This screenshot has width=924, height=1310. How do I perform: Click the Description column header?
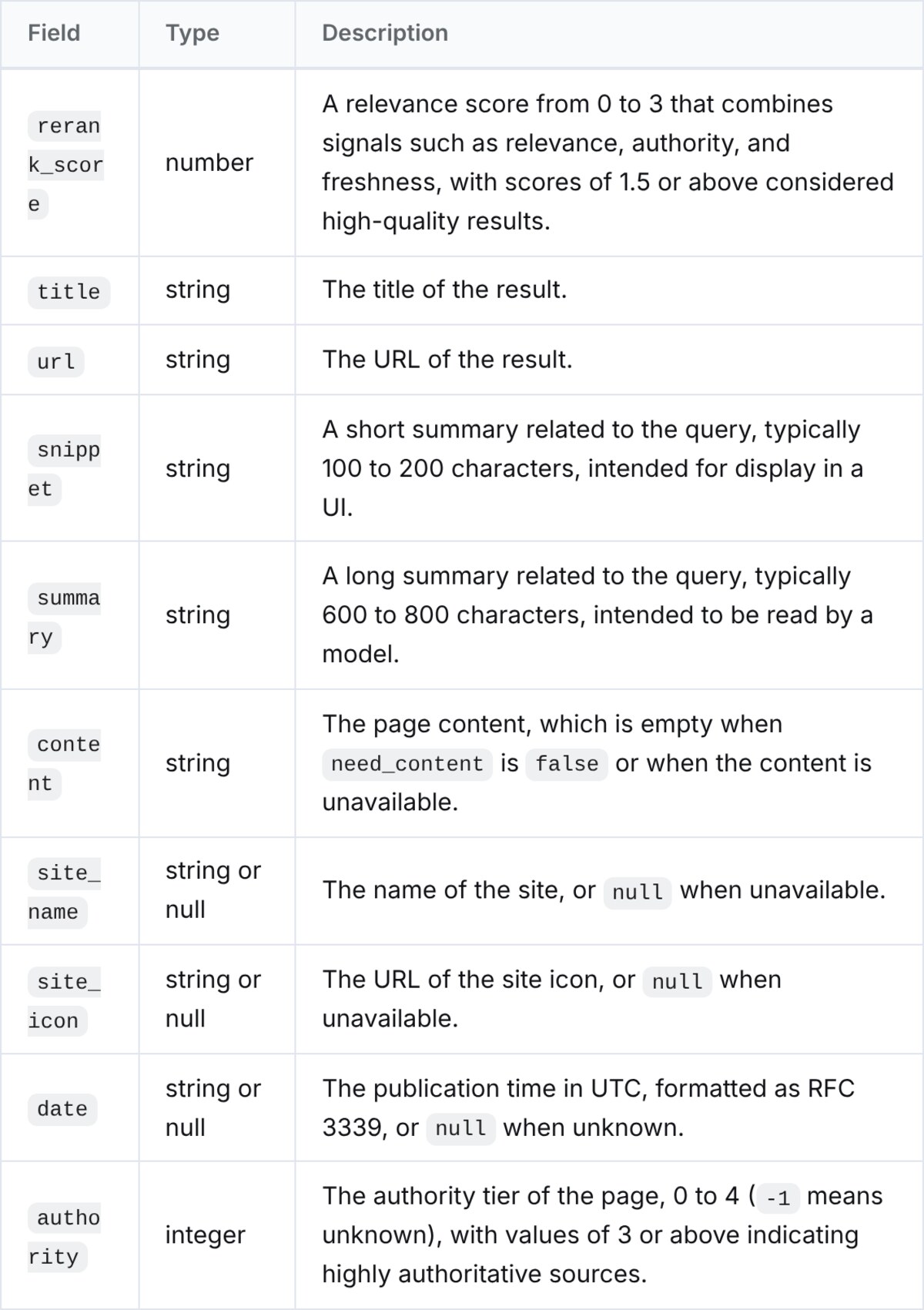[x=385, y=33]
